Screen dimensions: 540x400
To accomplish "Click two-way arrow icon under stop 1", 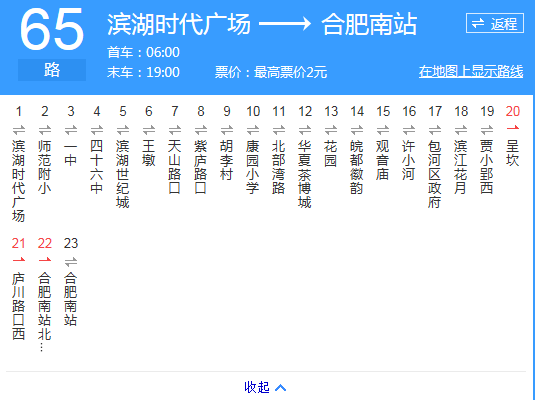I will click(19, 130).
